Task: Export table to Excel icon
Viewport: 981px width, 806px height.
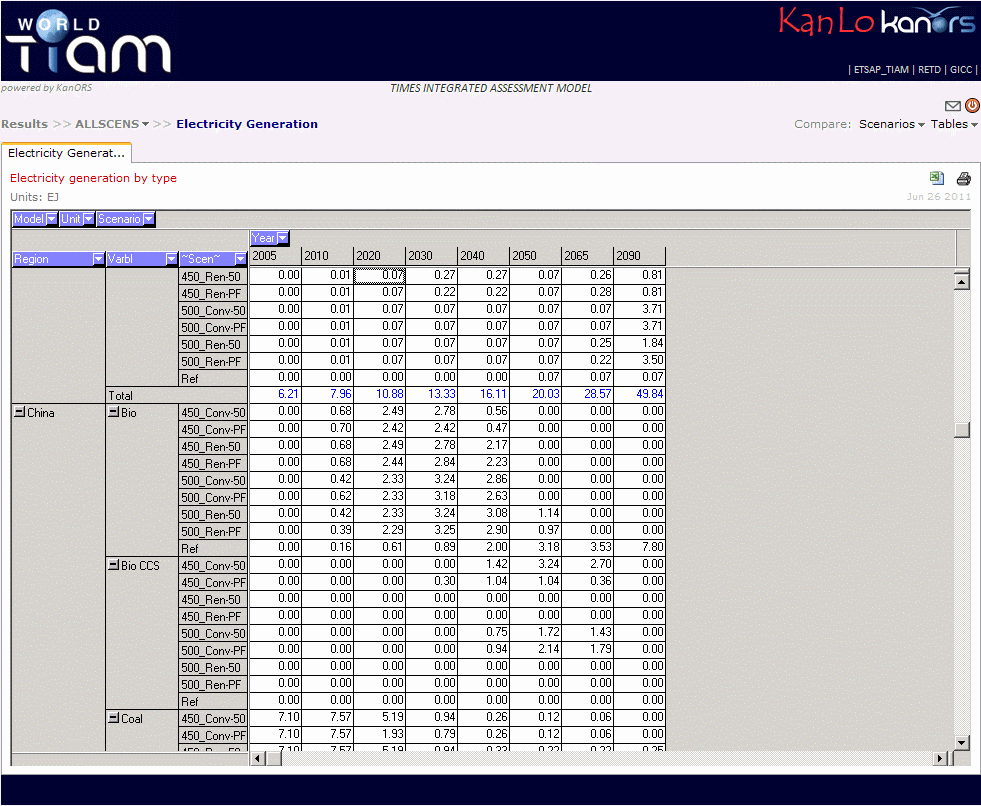Action: pyautogui.click(x=937, y=178)
